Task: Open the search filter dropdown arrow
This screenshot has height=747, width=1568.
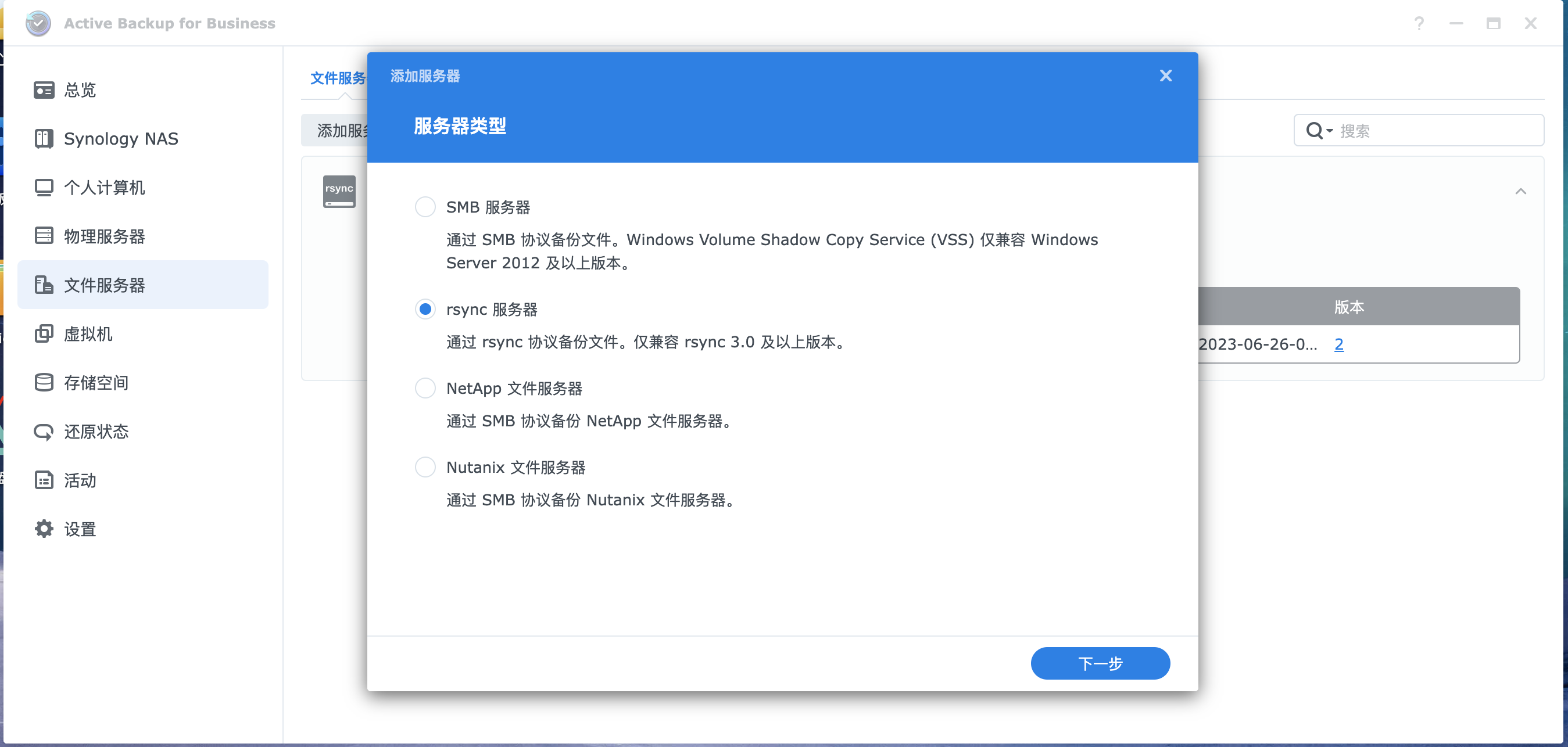Action: point(1329,131)
